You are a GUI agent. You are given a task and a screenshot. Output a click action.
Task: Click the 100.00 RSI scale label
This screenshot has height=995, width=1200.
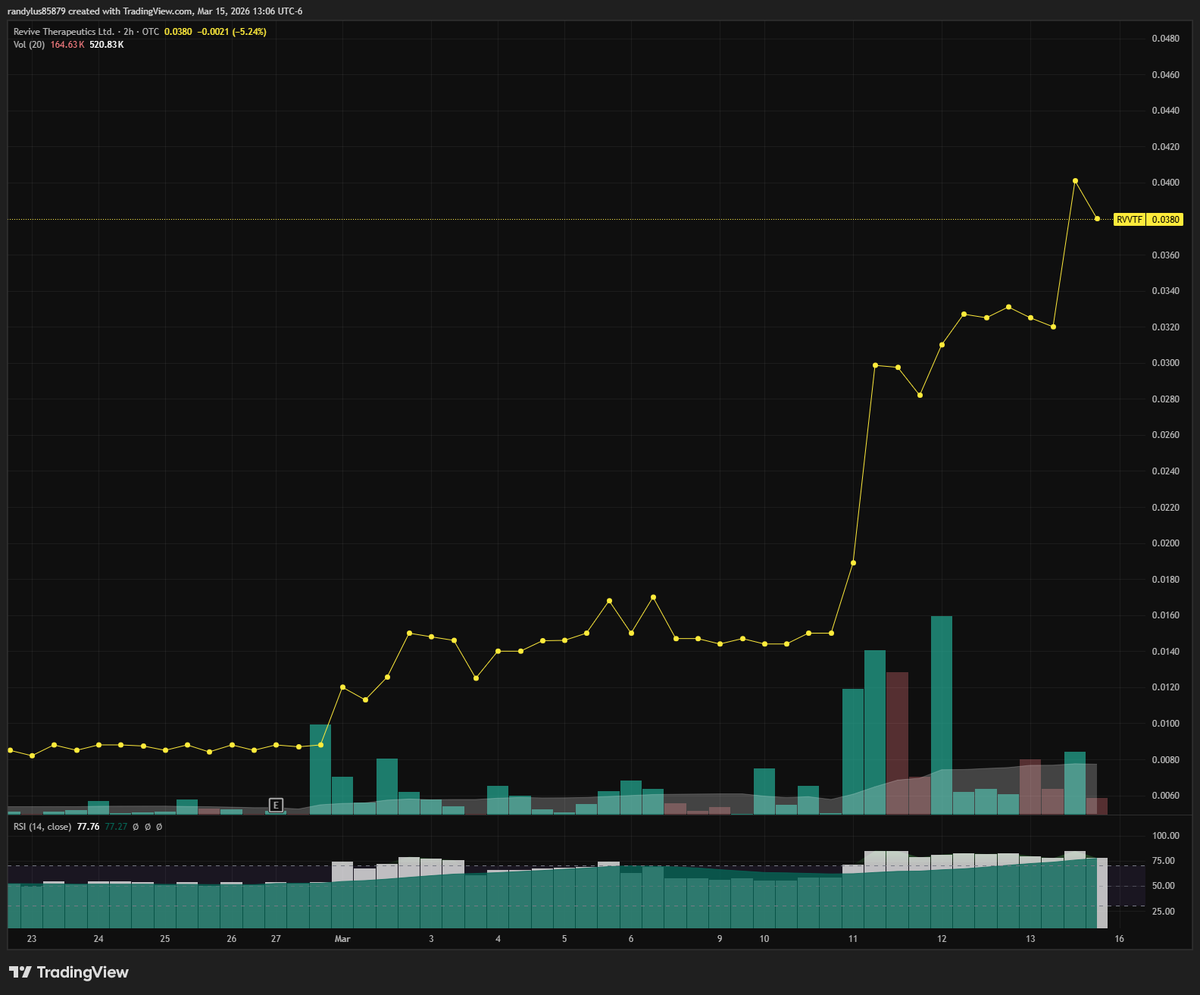click(1166, 836)
